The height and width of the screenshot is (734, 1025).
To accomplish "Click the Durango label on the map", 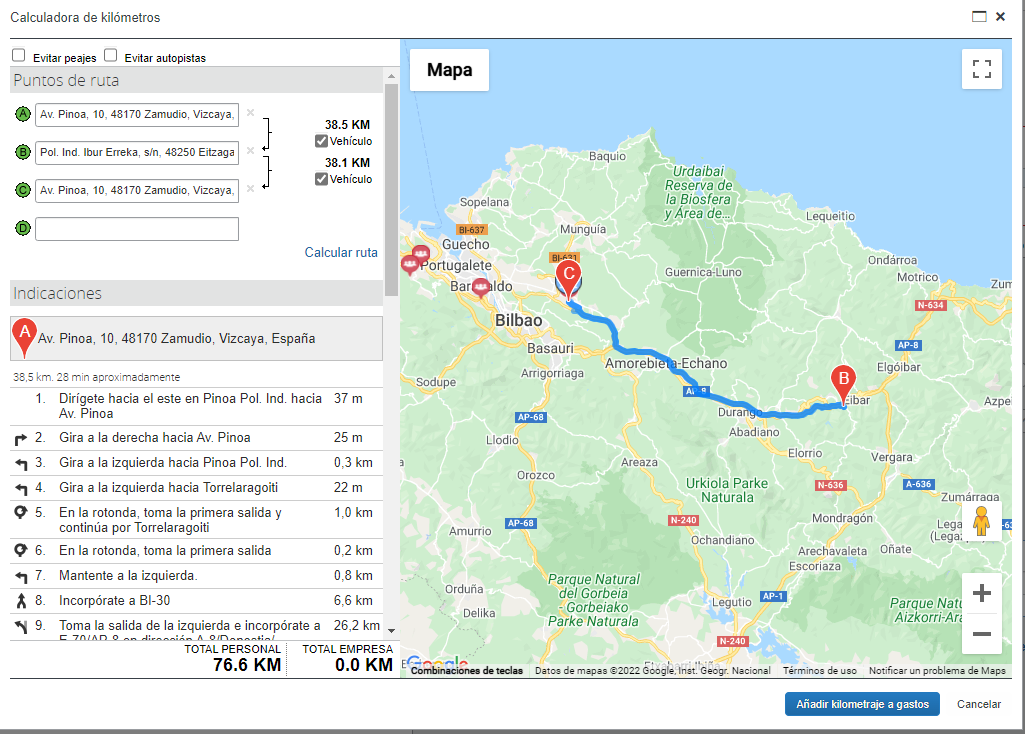I will point(739,412).
